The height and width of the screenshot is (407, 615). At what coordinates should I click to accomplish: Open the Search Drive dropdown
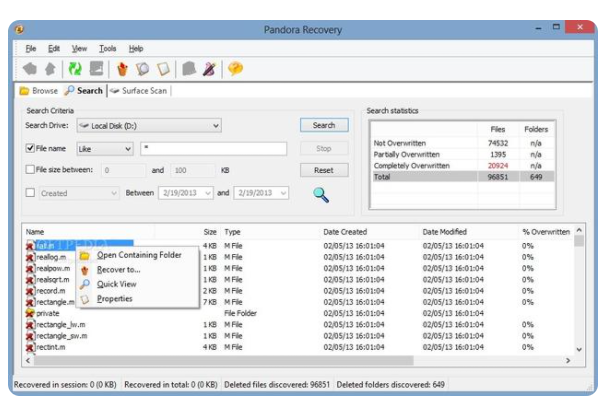click(217, 126)
